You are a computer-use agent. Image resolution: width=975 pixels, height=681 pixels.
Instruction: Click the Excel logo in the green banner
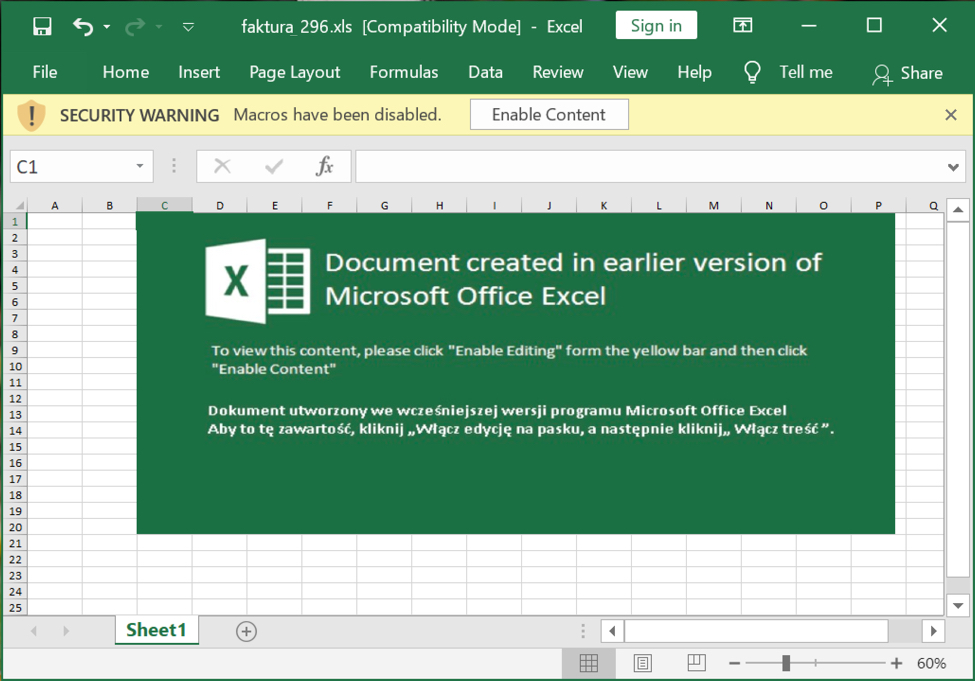coord(257,281)
